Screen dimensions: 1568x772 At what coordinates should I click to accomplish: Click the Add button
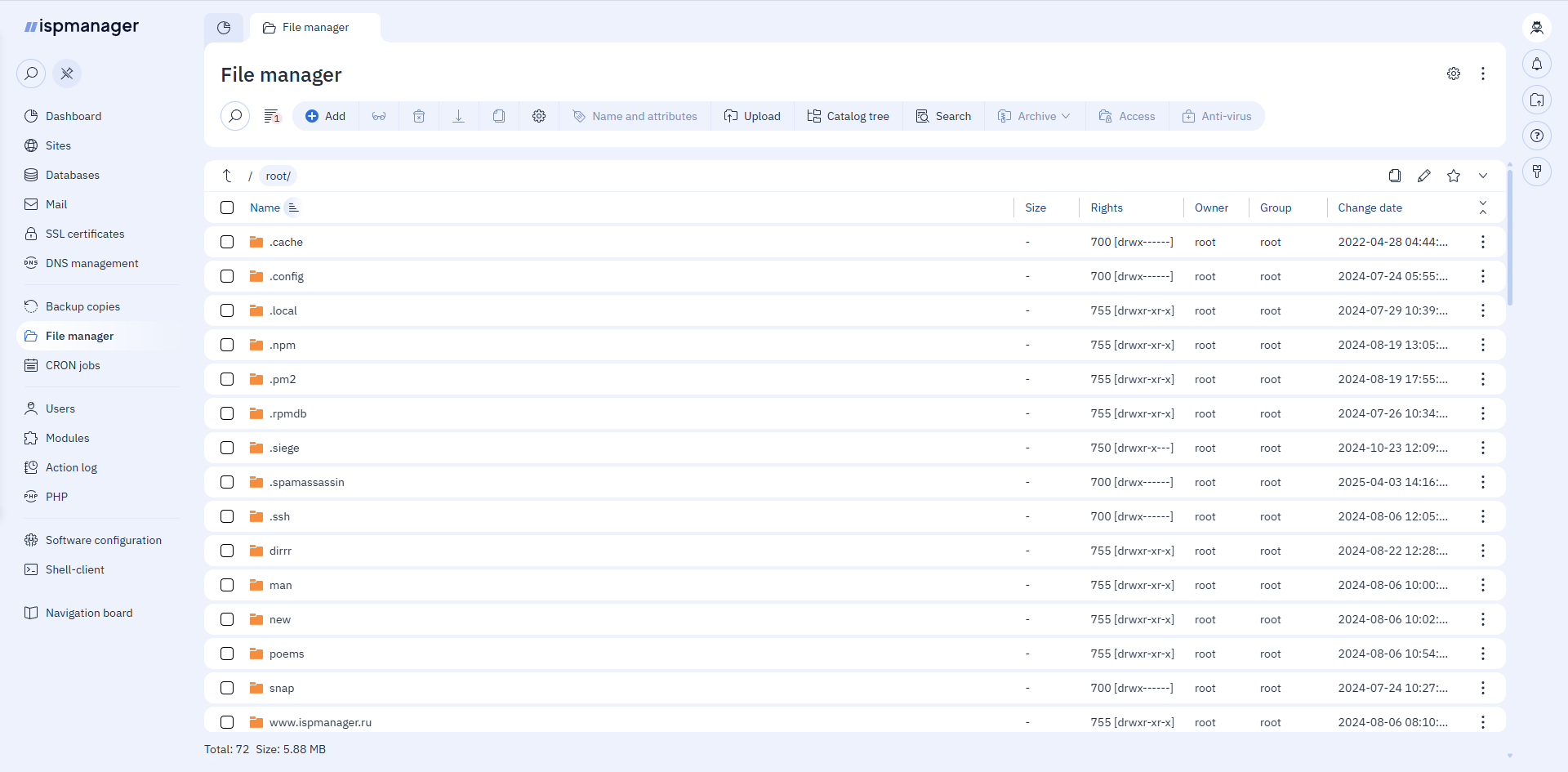tap(326, 116)
